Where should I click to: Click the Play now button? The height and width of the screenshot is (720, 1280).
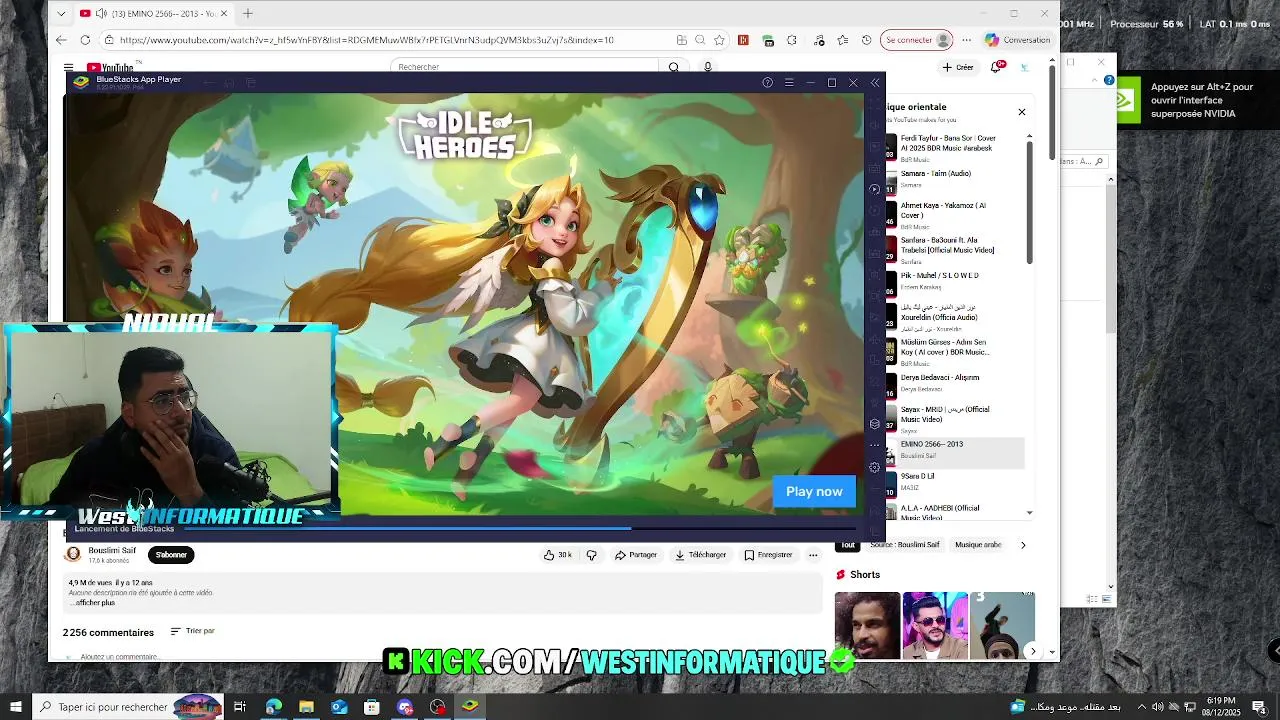coord(814,491)
